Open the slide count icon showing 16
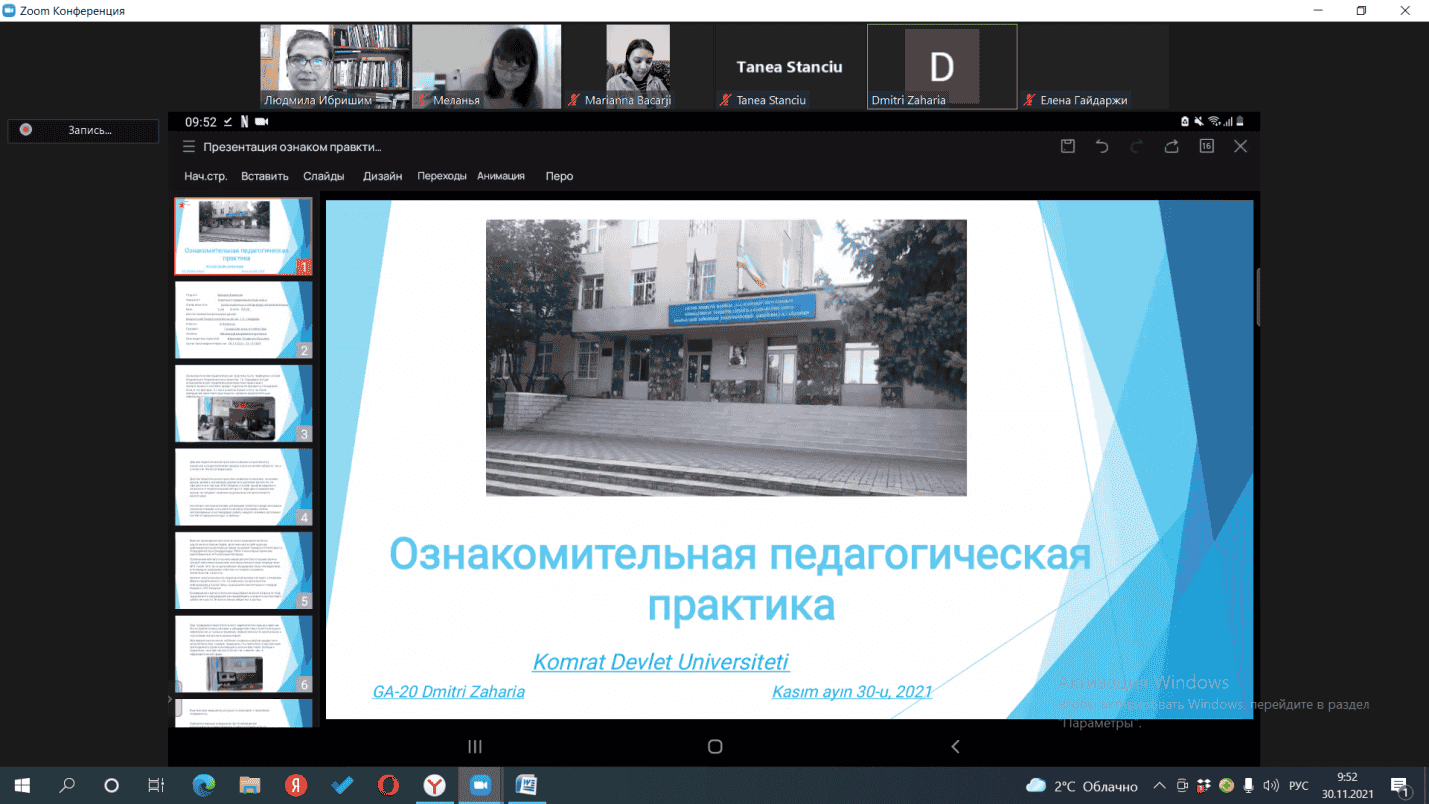1429x804 pixels. [x=1206, y=146]
